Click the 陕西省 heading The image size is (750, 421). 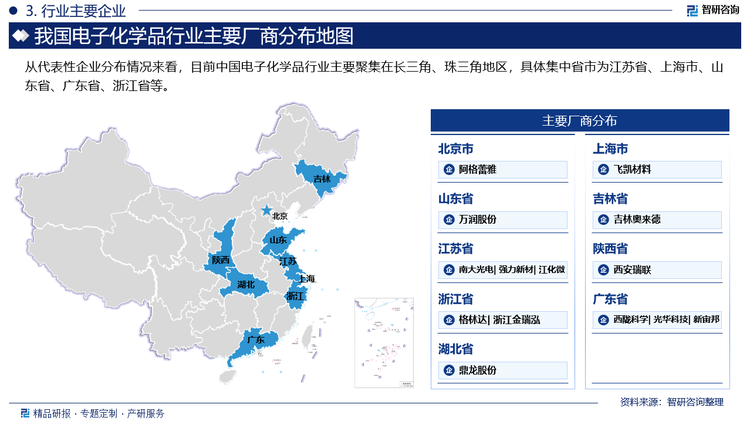coord(610,249)
